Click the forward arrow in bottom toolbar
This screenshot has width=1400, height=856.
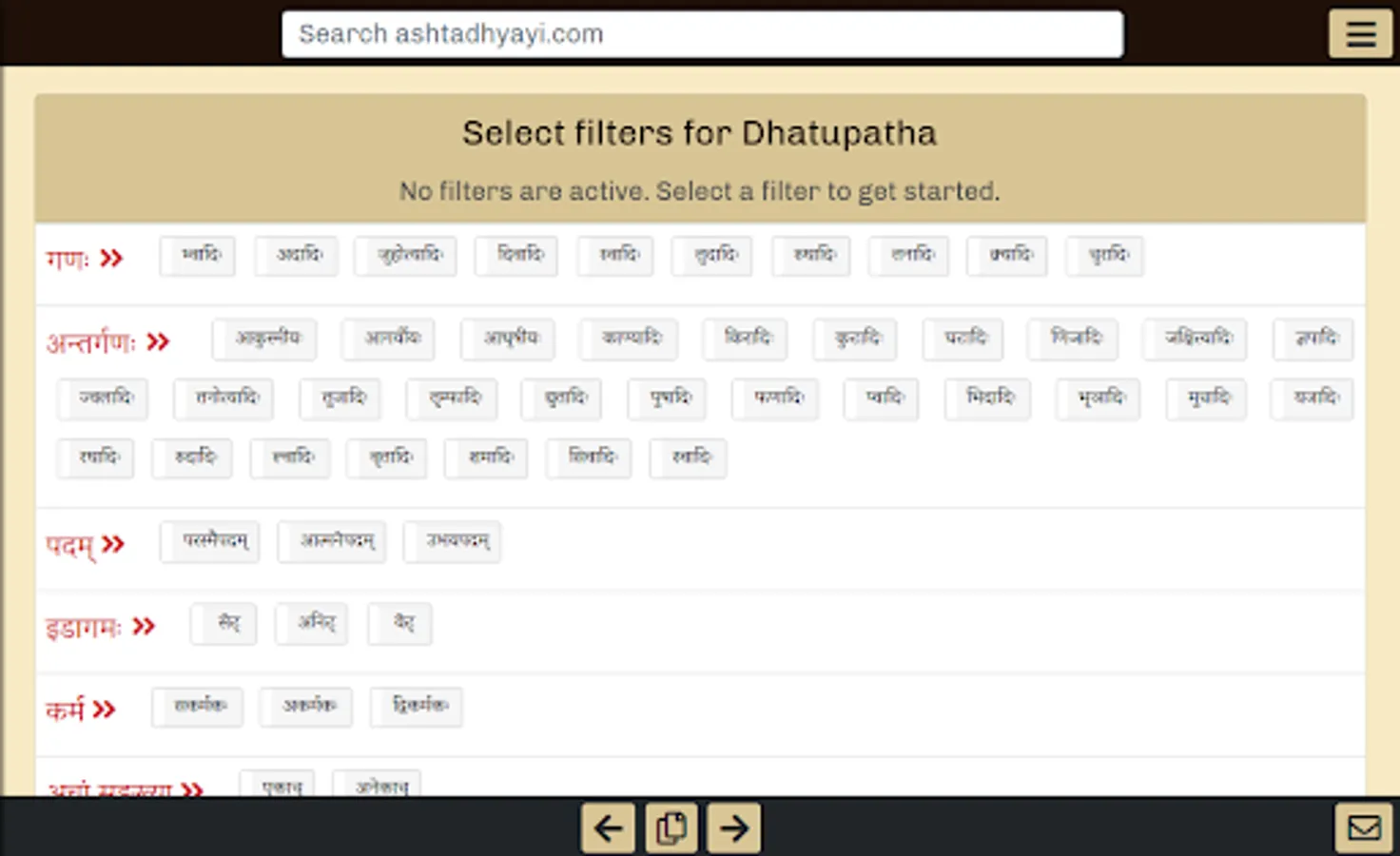733,827
